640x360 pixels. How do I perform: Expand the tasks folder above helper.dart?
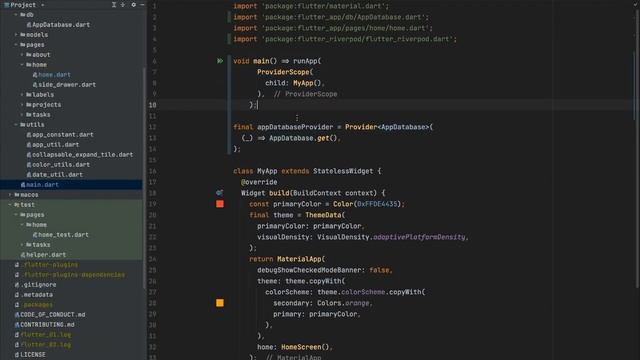pyautogui.click(x=22, y=244)
